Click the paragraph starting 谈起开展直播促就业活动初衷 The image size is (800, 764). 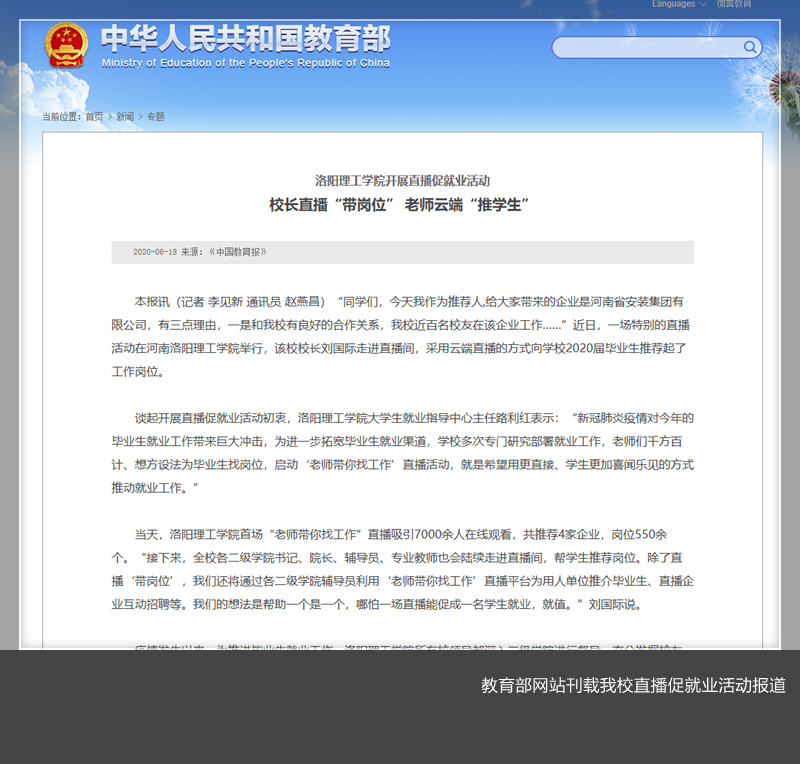pos(402,452)
